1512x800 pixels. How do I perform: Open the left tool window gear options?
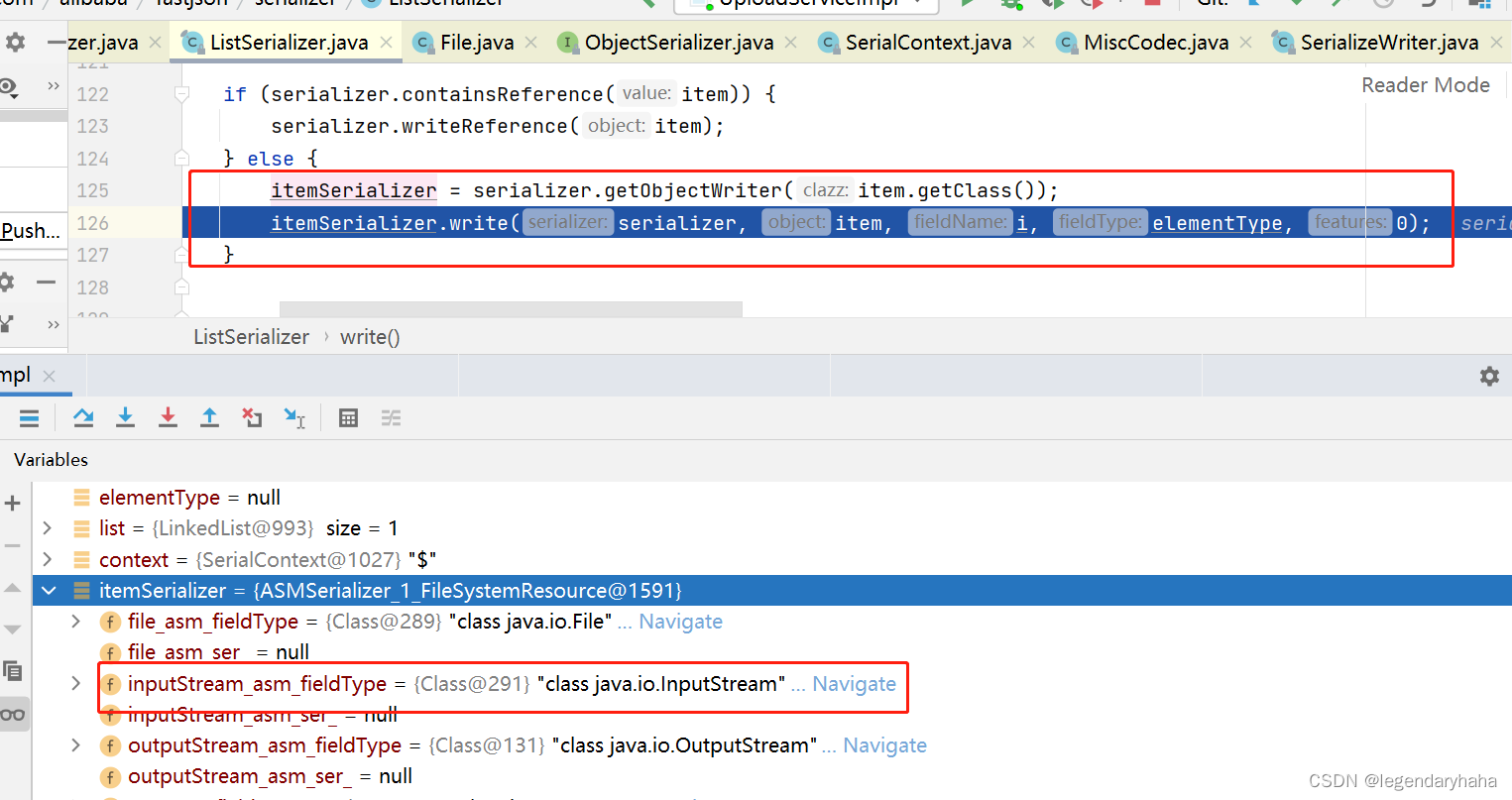coord(15,43)
